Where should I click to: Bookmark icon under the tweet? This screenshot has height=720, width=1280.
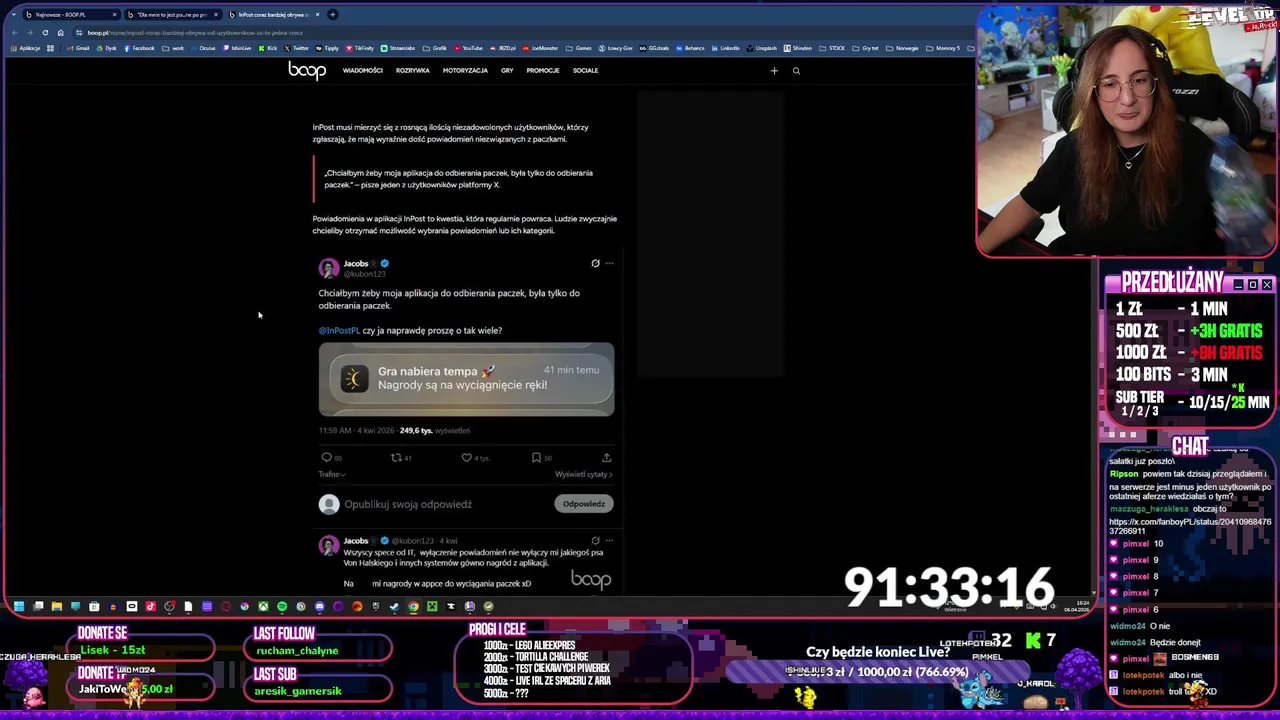click(x=536, y=458)
